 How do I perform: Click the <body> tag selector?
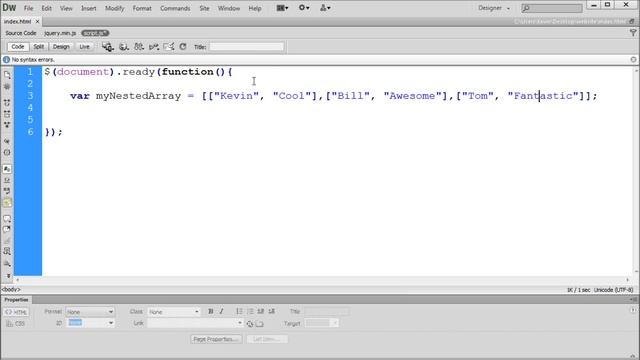pyautogui.click(x=11, y=289)
